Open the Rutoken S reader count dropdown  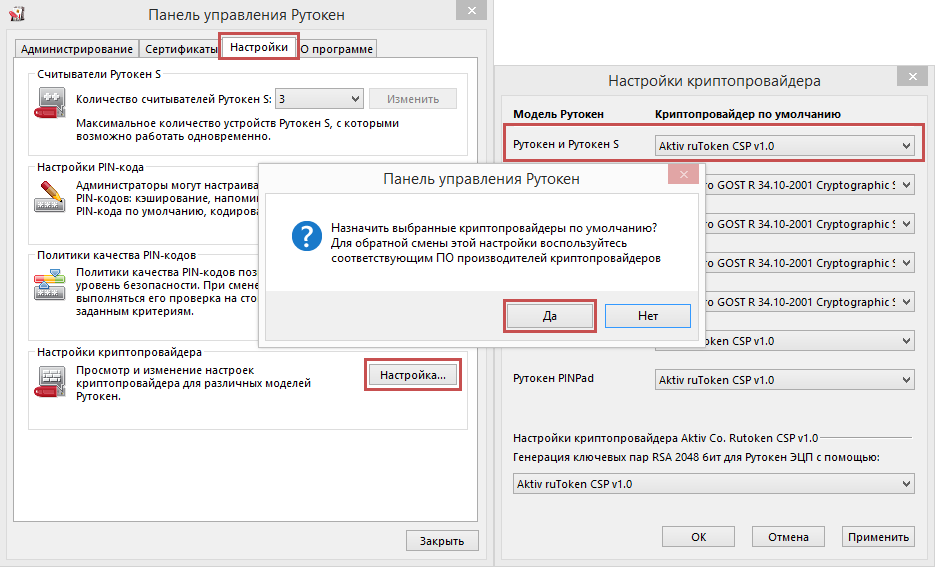point(319,99)
